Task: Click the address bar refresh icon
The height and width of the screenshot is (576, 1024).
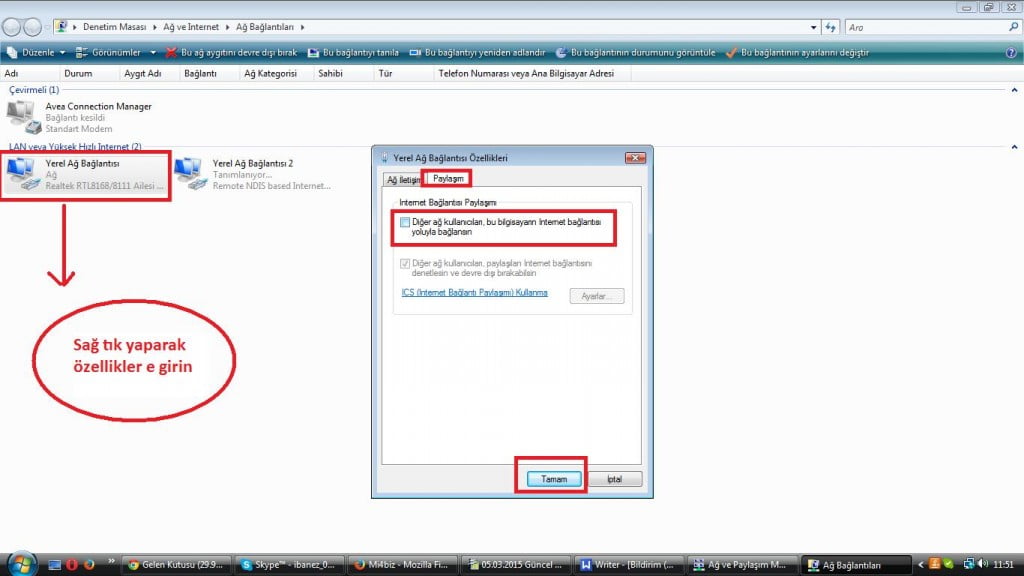Action: pyautogui.click(x=830, y=26)
